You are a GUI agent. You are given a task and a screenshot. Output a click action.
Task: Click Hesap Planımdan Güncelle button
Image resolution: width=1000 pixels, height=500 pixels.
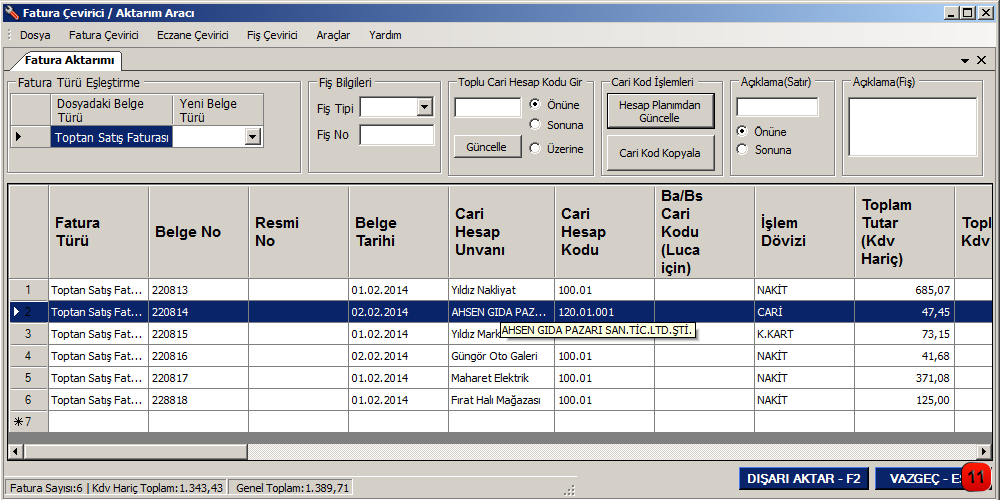point(660,112)
